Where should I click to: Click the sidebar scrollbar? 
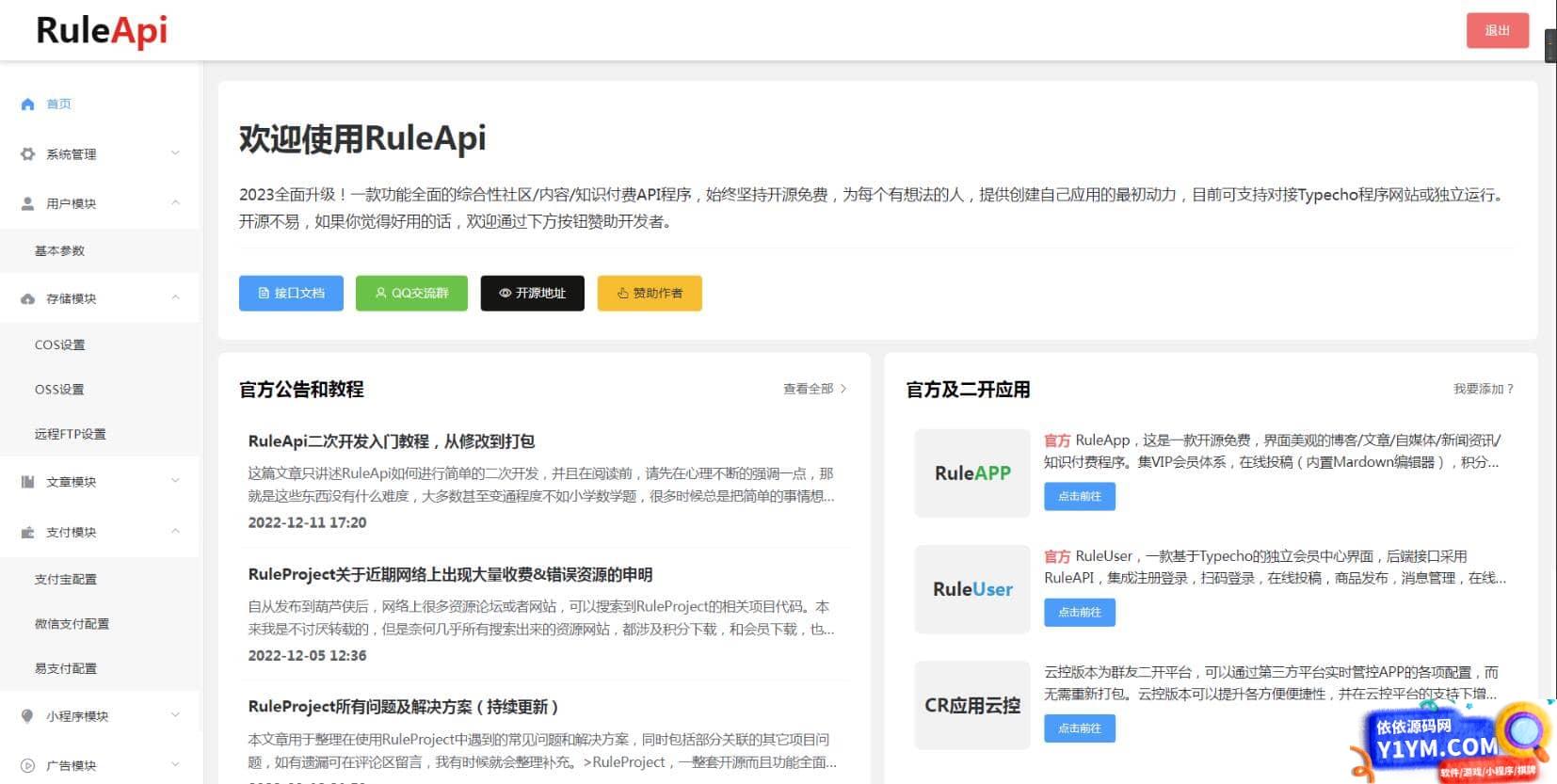pyautogui.click(x=201, y=395)
